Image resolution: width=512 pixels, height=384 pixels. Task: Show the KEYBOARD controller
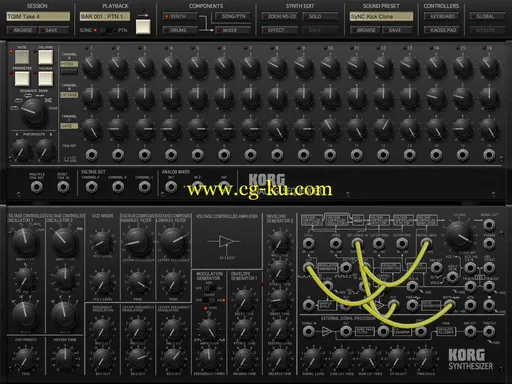tap(442, 16)
